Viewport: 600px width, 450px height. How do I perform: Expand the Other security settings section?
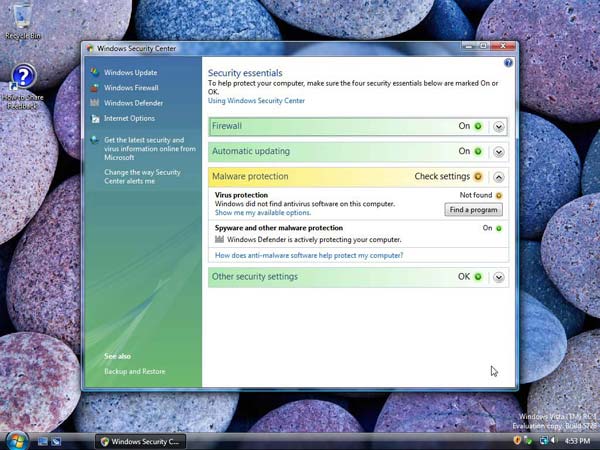499,277
